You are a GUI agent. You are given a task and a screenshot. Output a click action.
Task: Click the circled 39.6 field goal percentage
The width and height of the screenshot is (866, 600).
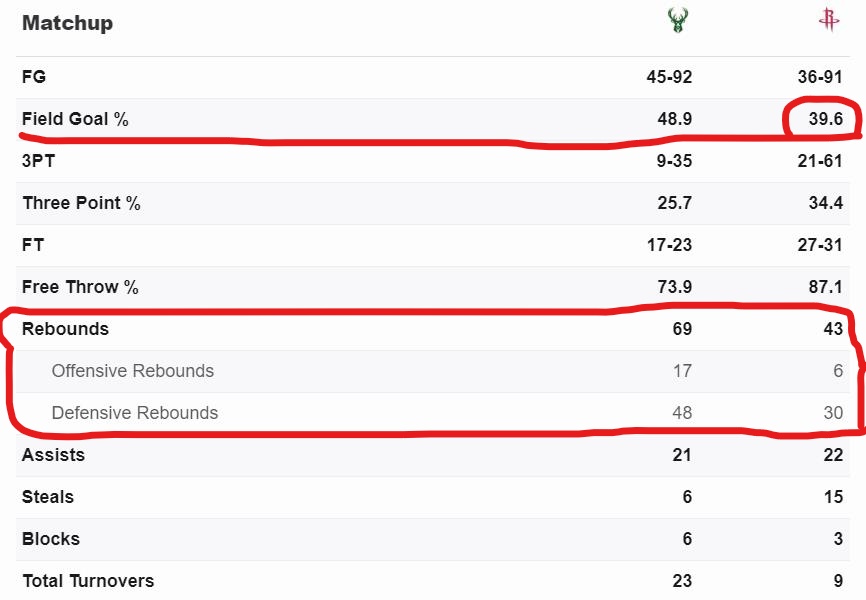(x=824, y=119)
